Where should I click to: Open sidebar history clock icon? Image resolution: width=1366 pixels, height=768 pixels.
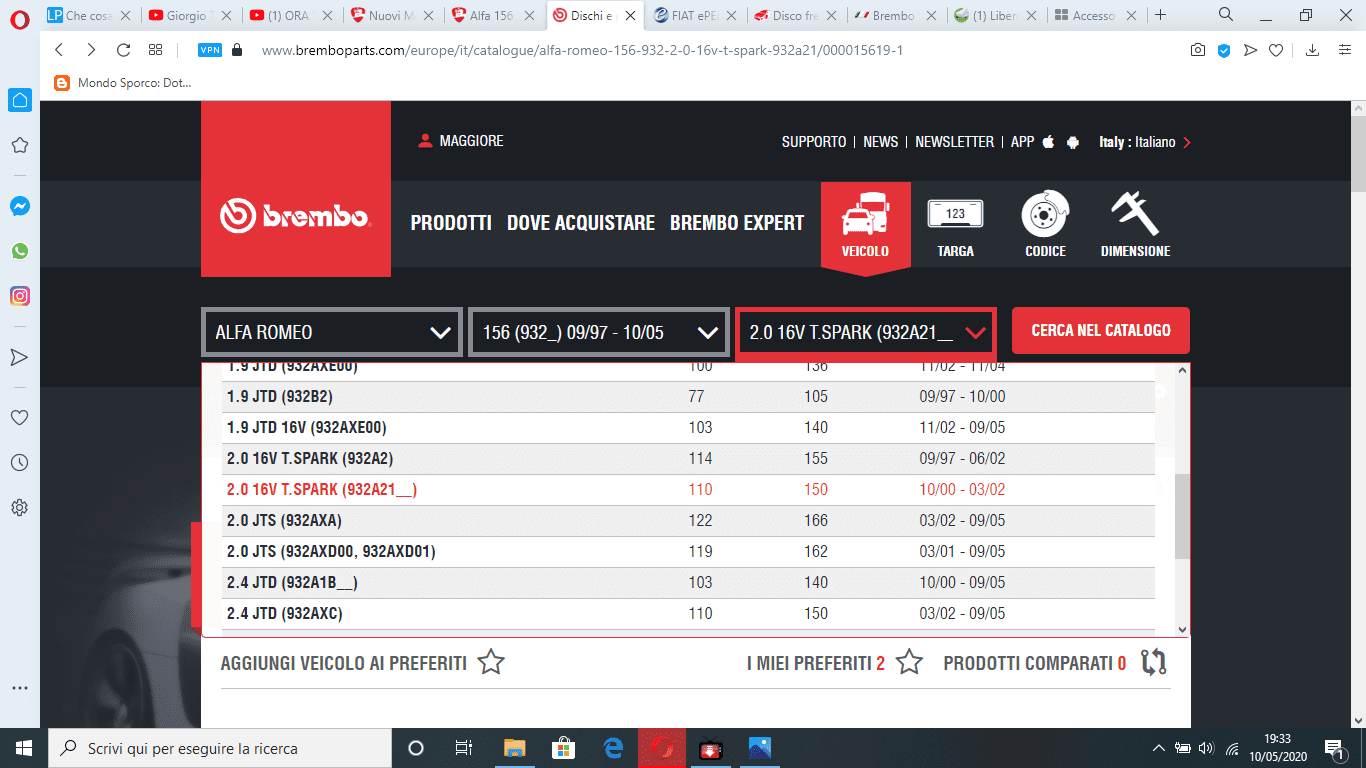click(x=19, y=463)
